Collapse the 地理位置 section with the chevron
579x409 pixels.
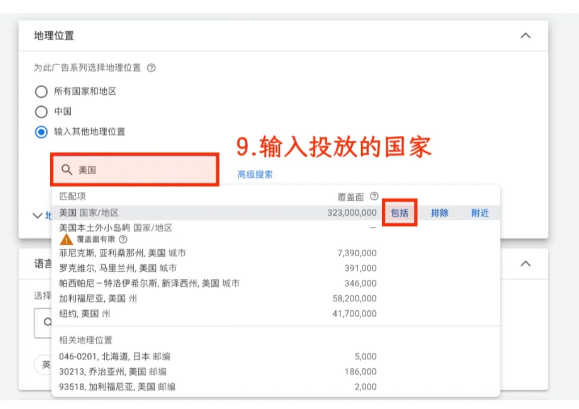(x=525, y=36)
